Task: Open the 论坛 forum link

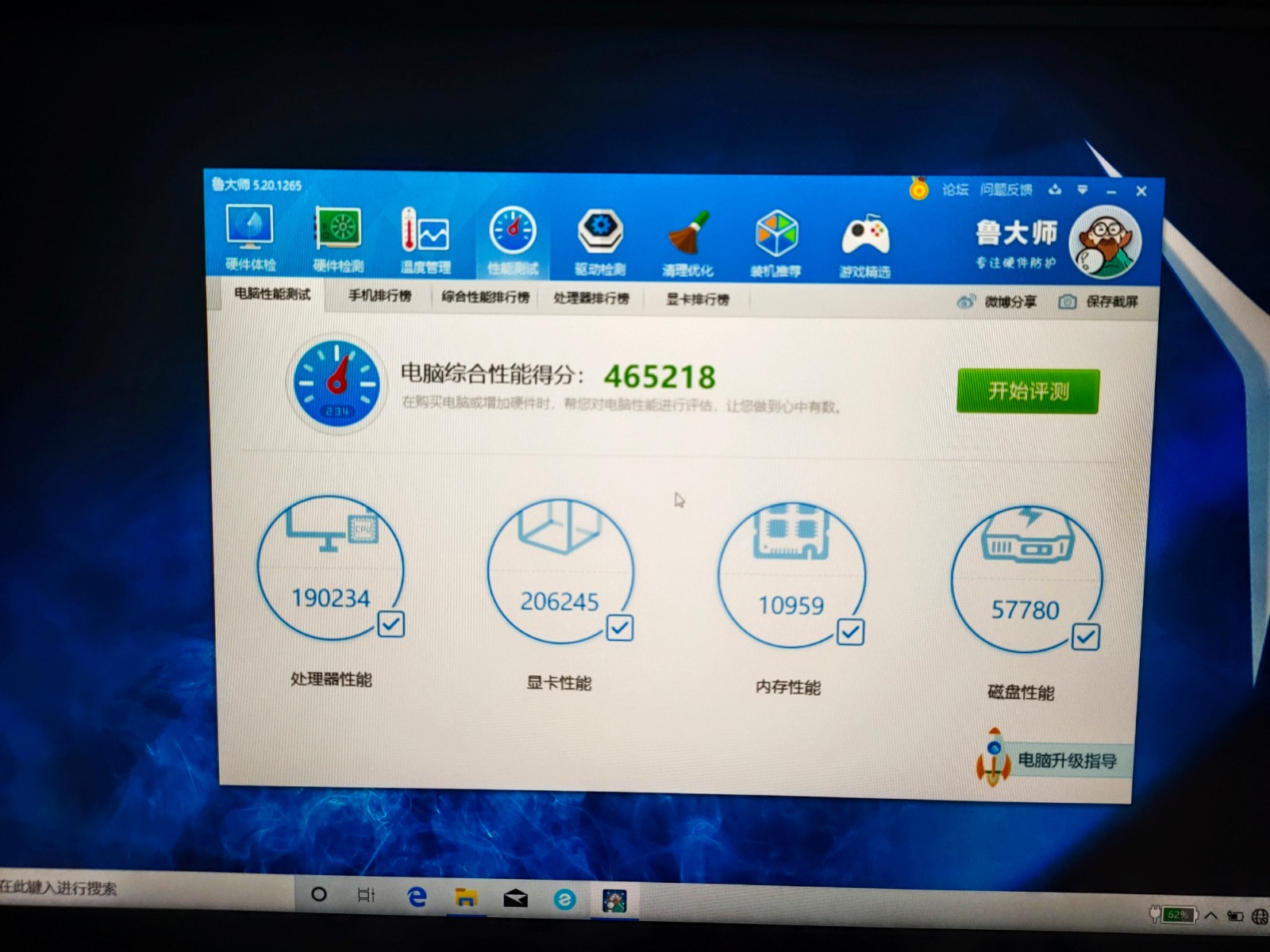Action: coord(956,190)
